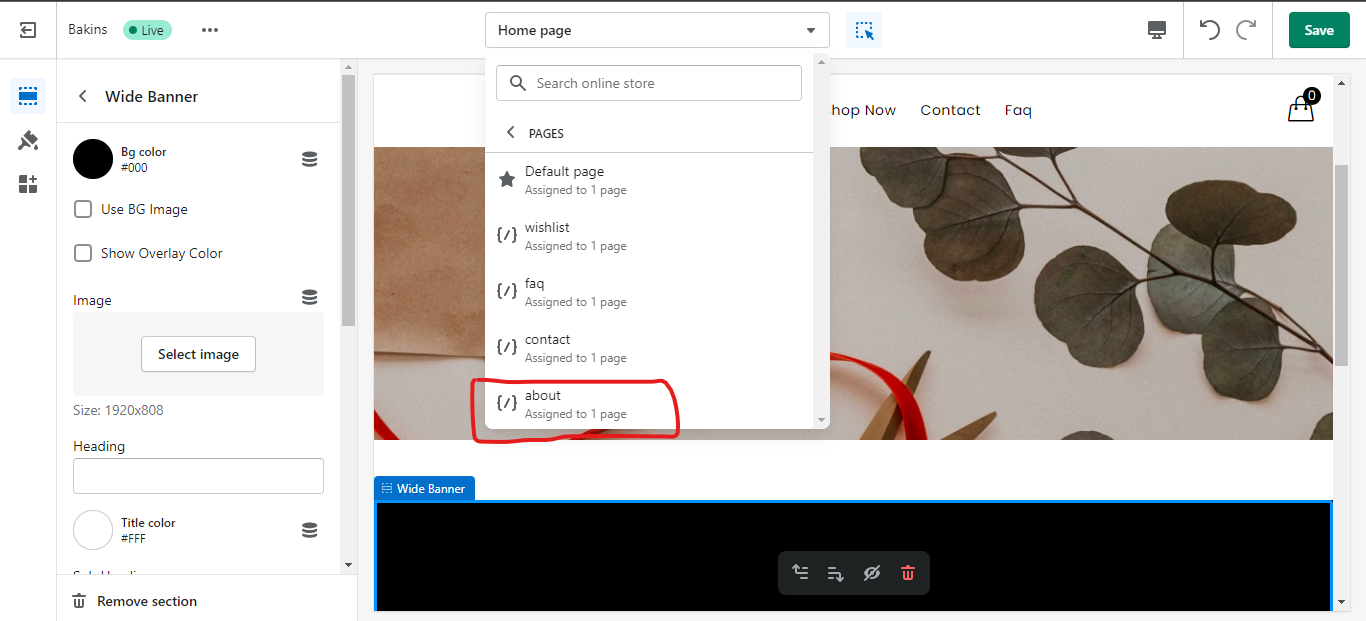Enable Use BG Image checkbox

[x=84, y=209]
